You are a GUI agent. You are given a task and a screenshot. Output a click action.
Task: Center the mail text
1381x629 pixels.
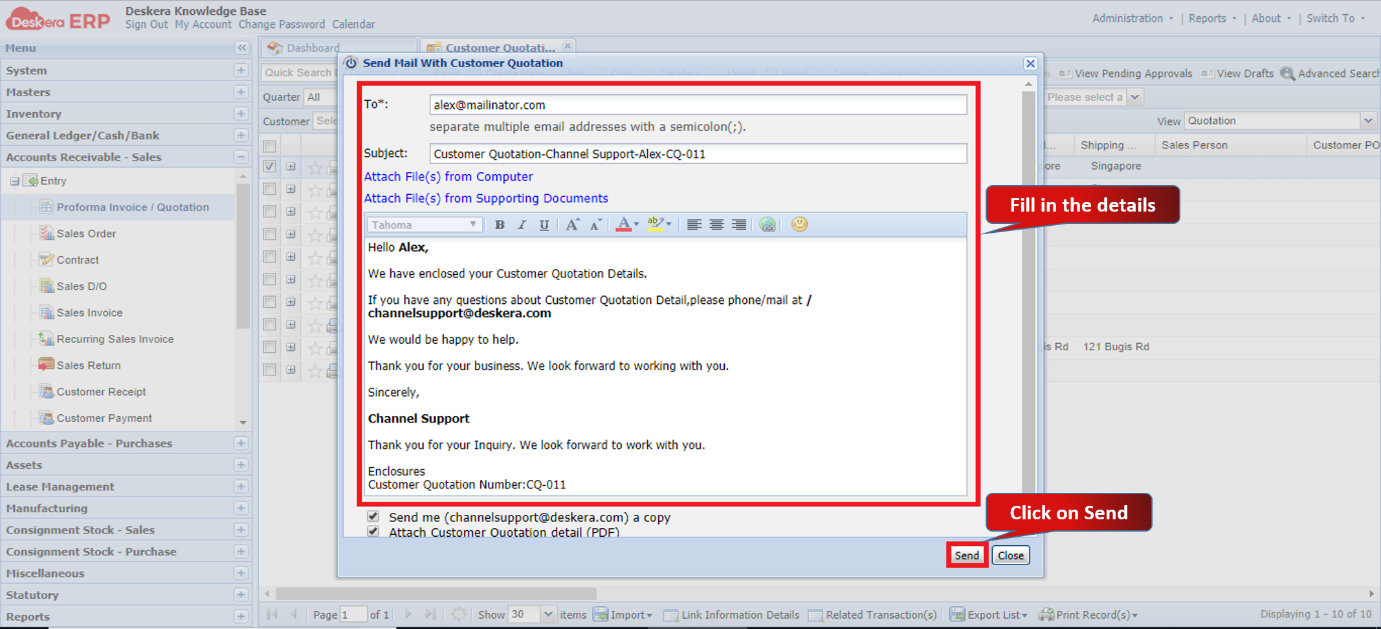tap(716, 225)
